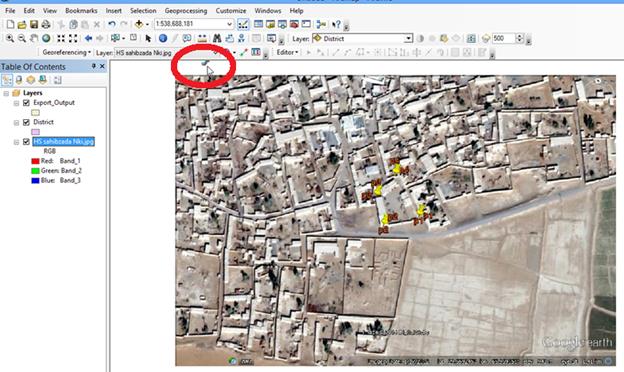Image resolution: width=624 pixels, height=372 pixels.
Task: Click the Fixed Zoom Out icon
Action: tap(73, 39)
